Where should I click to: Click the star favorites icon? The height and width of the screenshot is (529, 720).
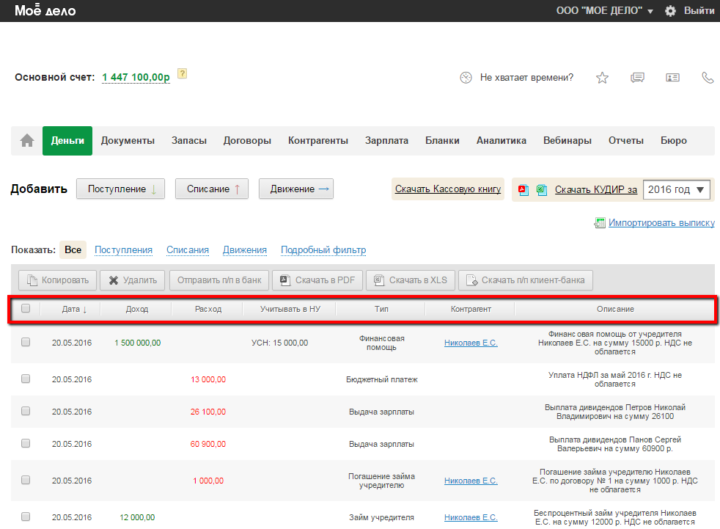pos(602,78)
